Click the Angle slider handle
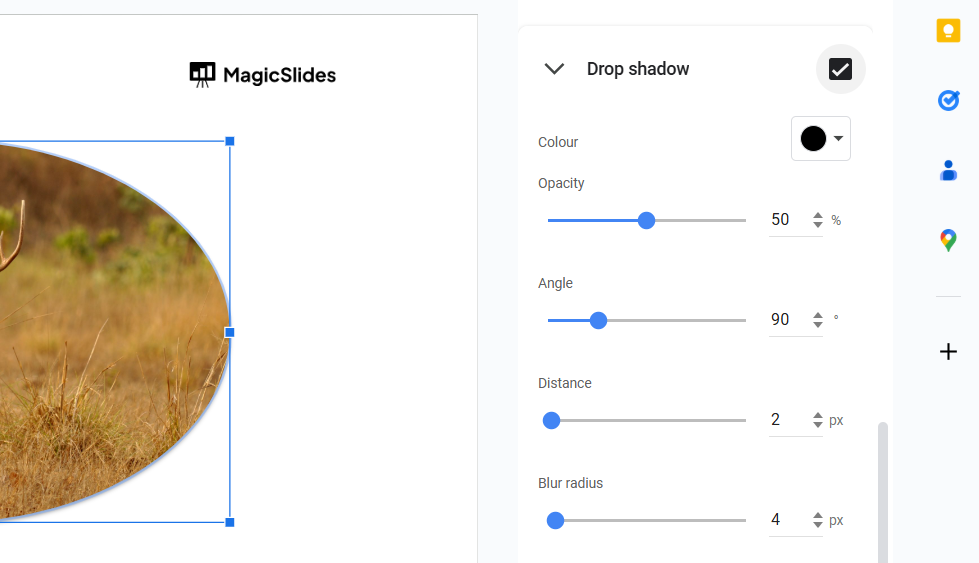The image size is (979, 563). tap(598, 320)
